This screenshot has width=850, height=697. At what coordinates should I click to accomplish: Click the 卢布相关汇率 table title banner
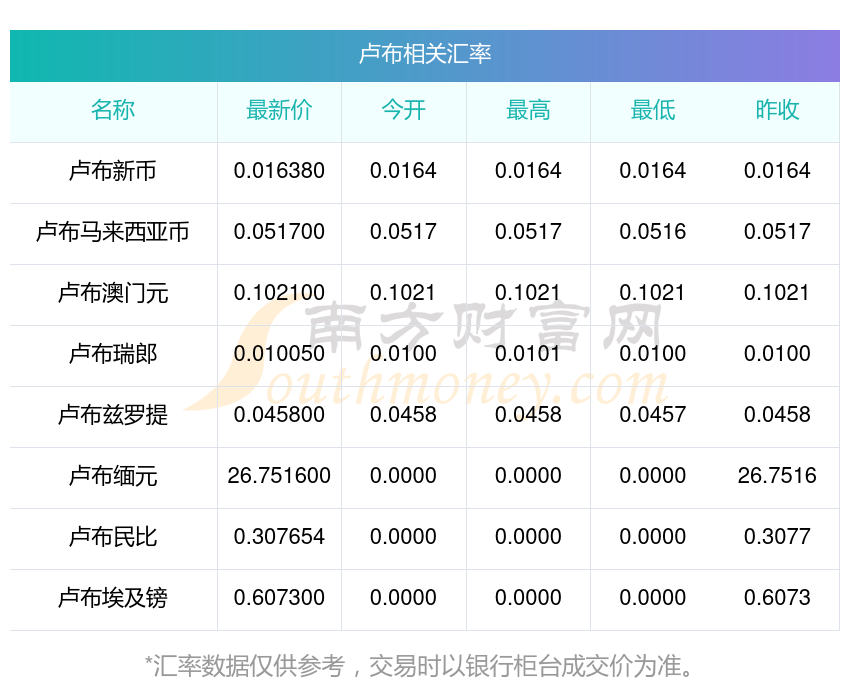pos(425,54)
